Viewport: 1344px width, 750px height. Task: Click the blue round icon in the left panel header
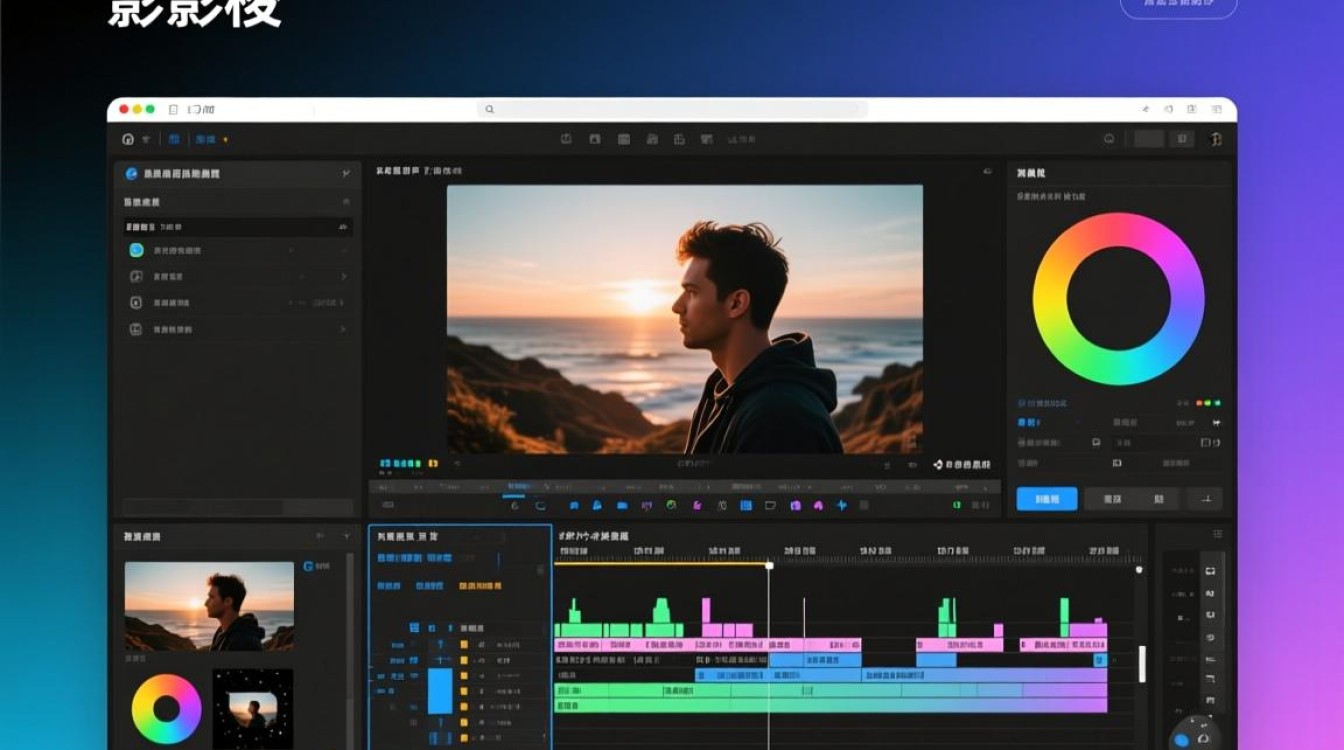(x=131, y=174)
